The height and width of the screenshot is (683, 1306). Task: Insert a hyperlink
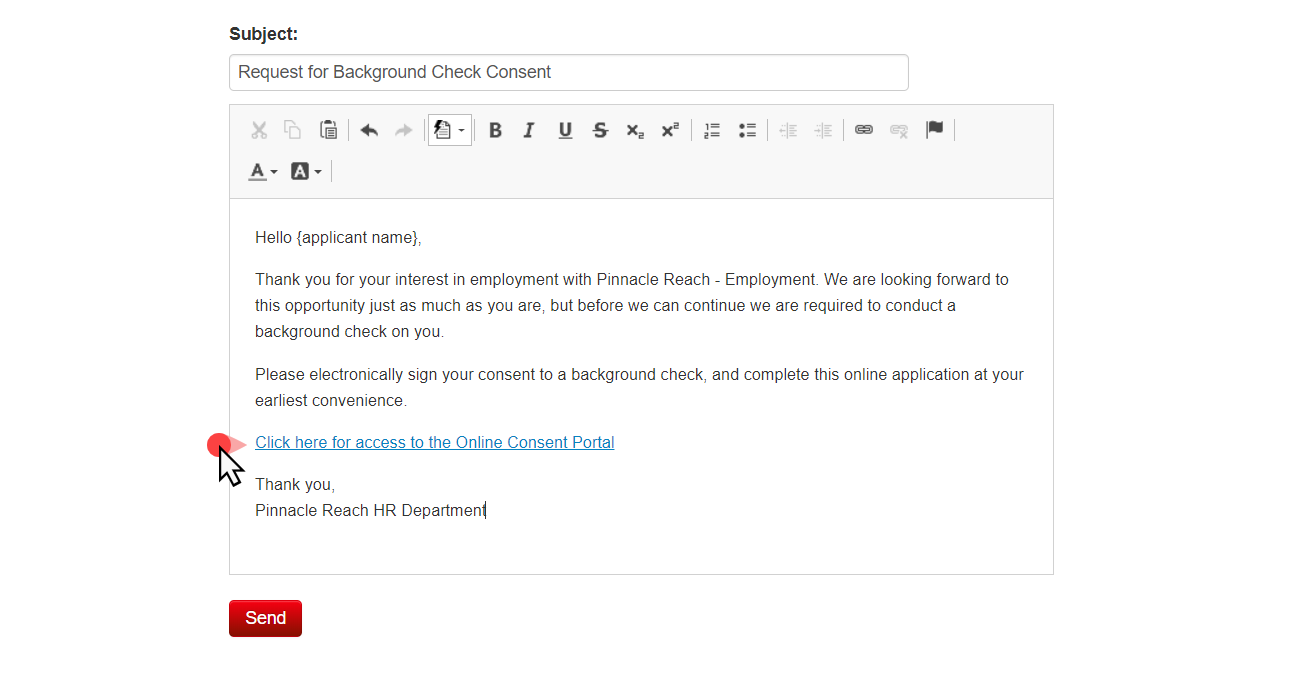coord(863,130)
